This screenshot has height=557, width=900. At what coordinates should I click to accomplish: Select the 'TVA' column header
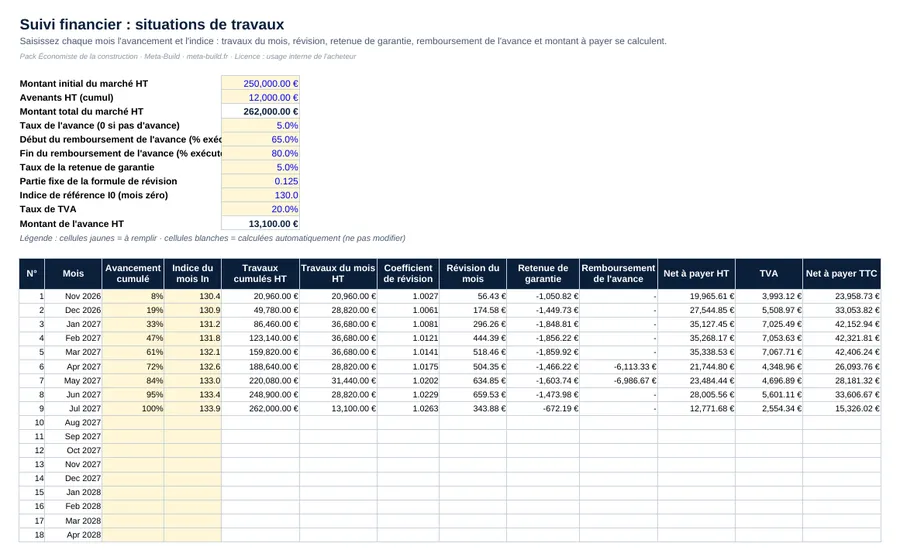769,273
